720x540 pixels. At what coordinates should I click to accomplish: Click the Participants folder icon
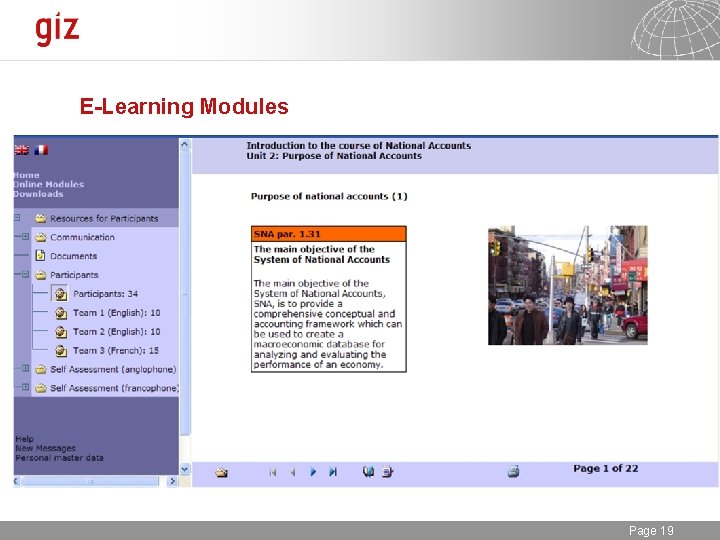pyautogui.click(x=41, y=275)
